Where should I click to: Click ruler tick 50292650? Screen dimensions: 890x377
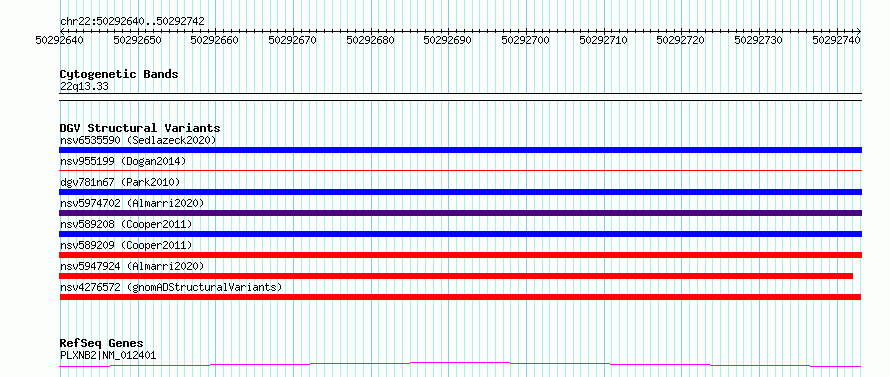137,40
